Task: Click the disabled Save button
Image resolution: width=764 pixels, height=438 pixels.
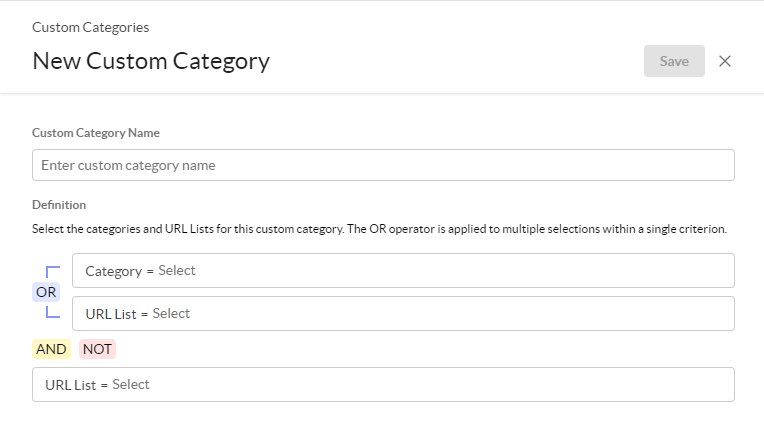Action: [674, 61]
